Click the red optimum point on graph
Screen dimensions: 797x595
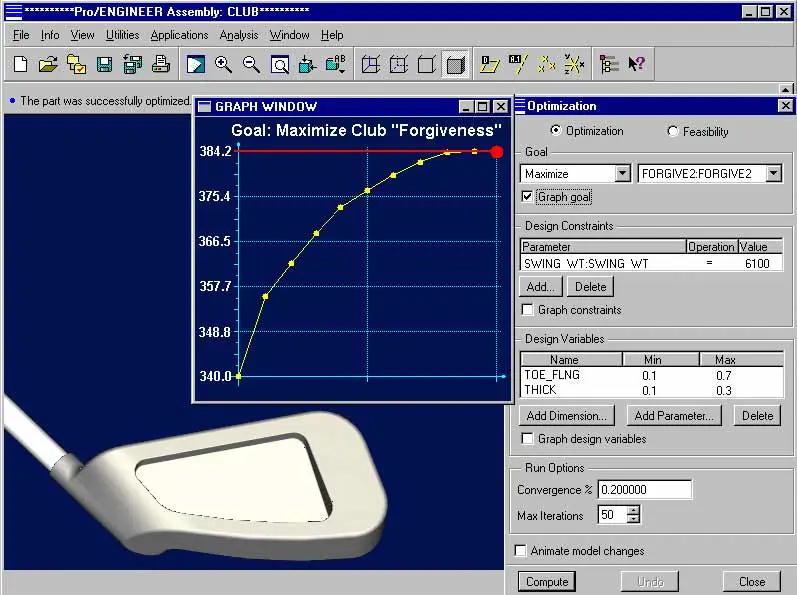tap(497, 151)
